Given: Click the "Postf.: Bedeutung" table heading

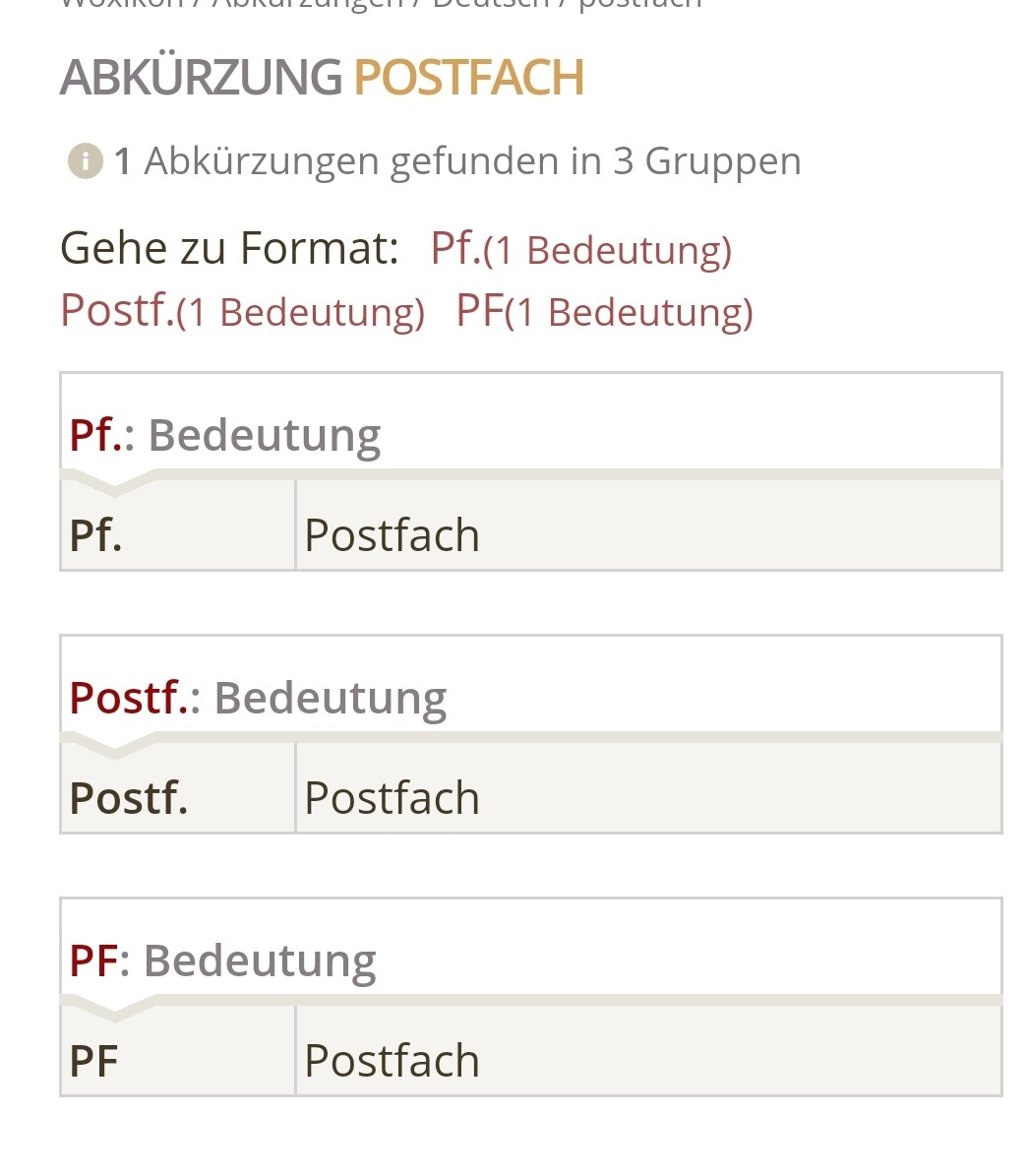Looking at the screenshot, I should coord(258,698).
